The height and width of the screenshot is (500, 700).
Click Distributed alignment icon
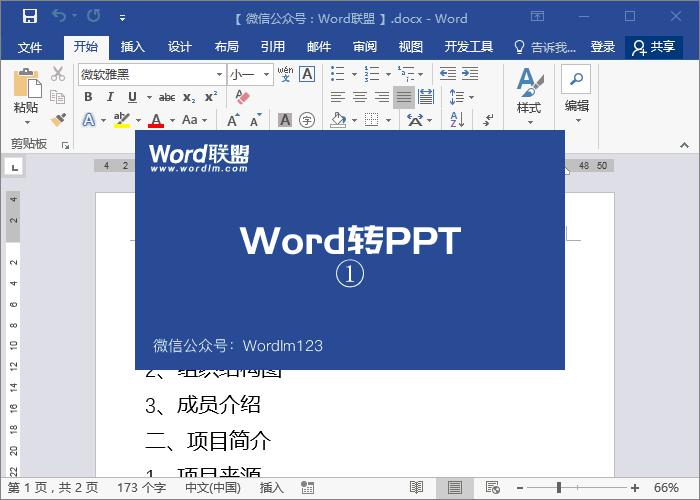pyautogui.click(x=426, y=96)
